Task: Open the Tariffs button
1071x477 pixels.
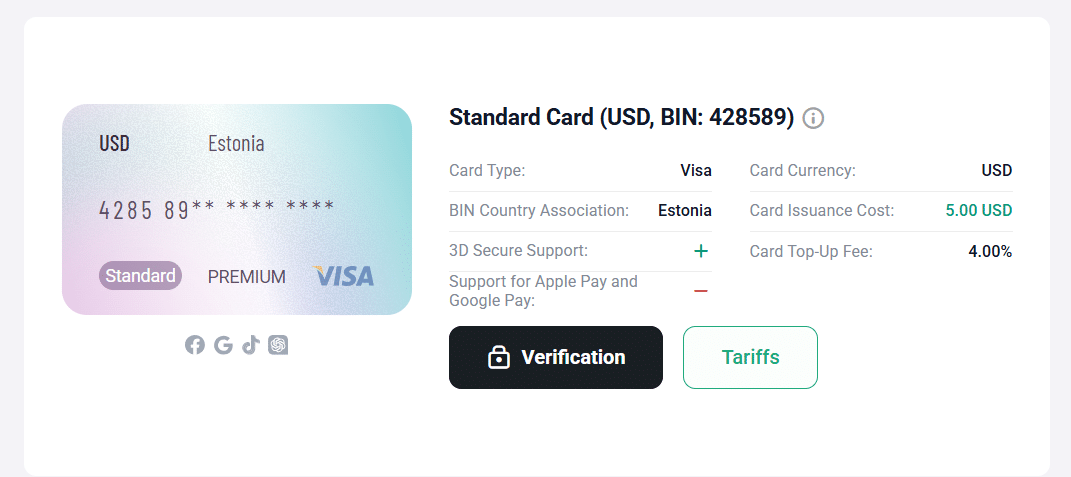Action: pos(750,357)
